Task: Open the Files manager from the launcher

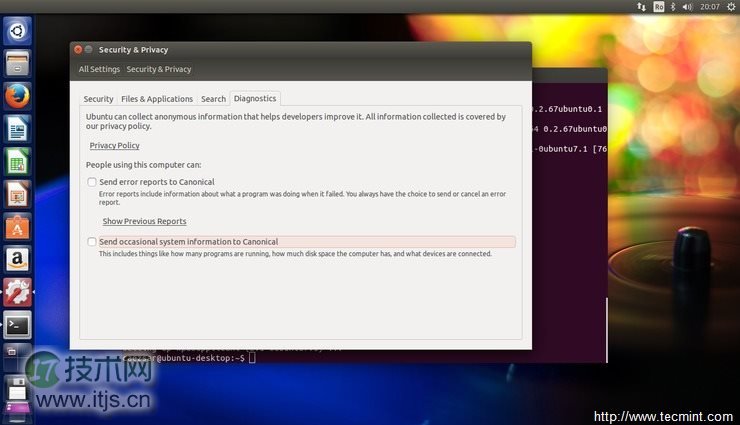Action: pos(17,63)
